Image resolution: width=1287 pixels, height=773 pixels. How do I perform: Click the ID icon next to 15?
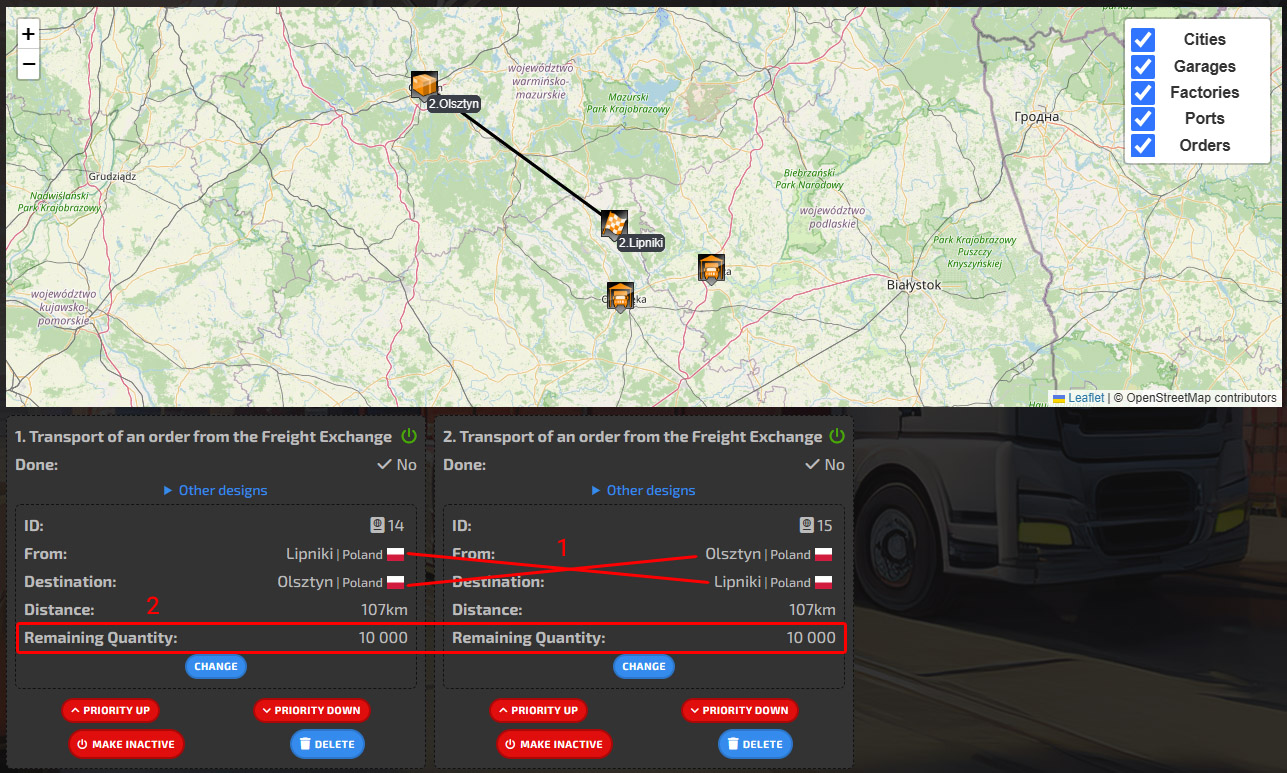pos(806,525)
